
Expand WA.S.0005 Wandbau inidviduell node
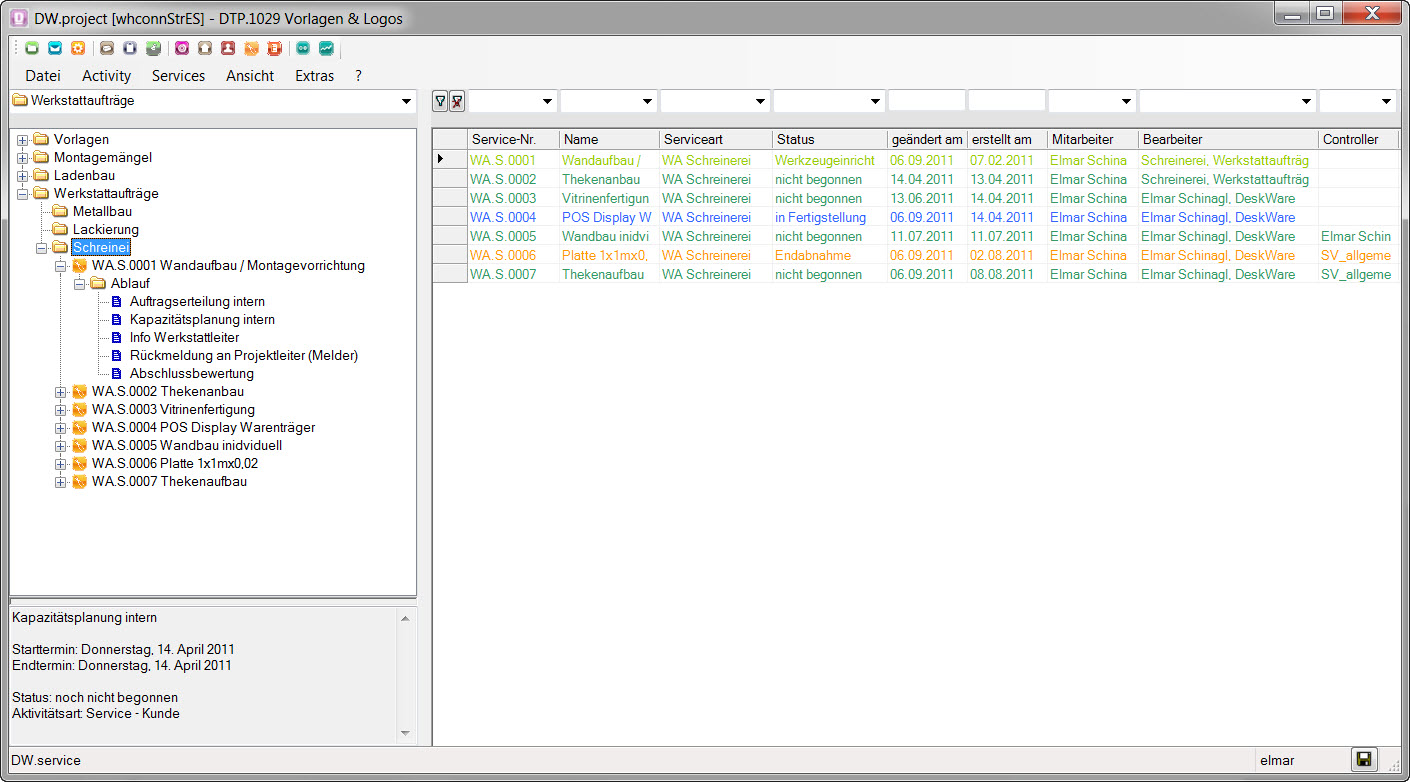pos(61,446)
